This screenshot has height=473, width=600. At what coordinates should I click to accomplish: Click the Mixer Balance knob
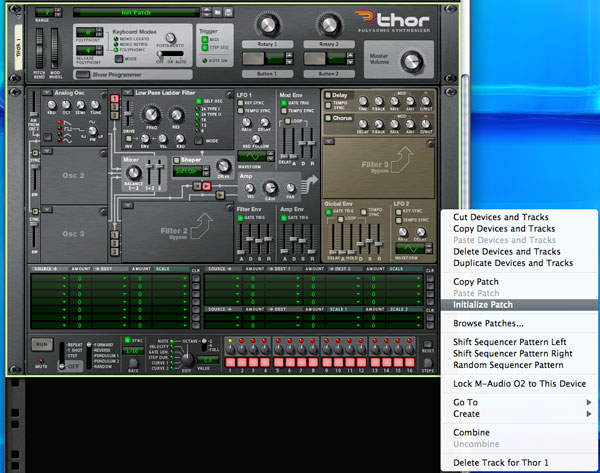134,173
